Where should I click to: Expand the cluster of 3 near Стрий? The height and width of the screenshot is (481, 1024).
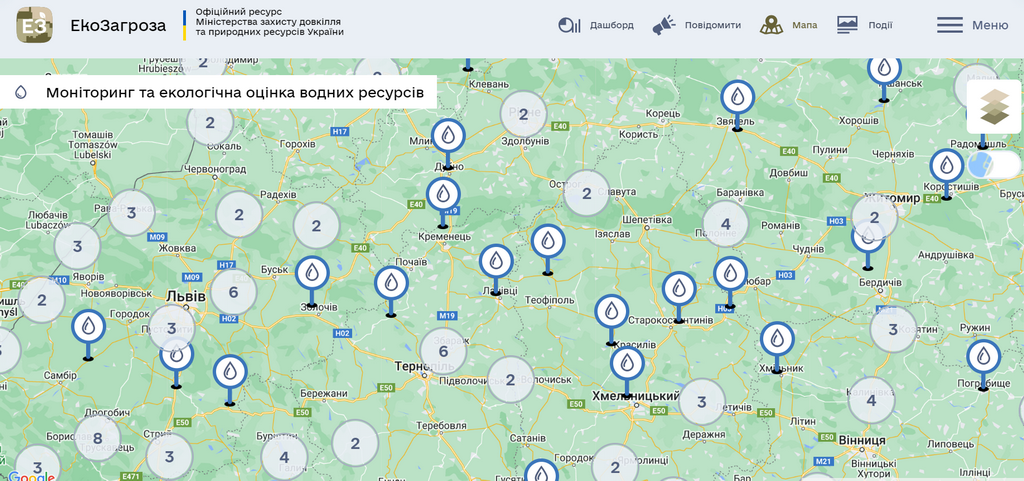point(169,456)
